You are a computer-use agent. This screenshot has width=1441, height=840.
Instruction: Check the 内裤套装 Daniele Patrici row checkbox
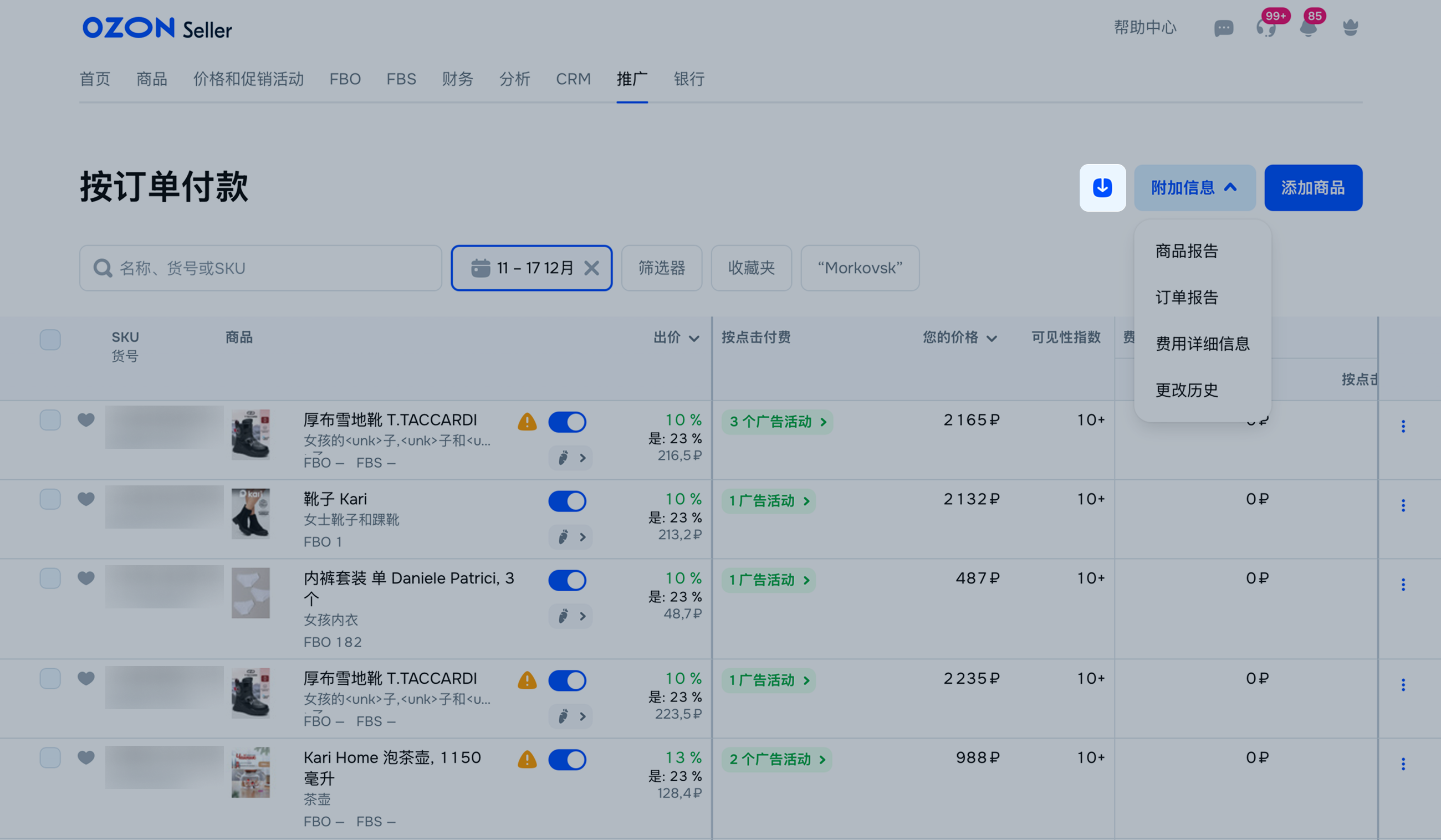click(50, 578)
